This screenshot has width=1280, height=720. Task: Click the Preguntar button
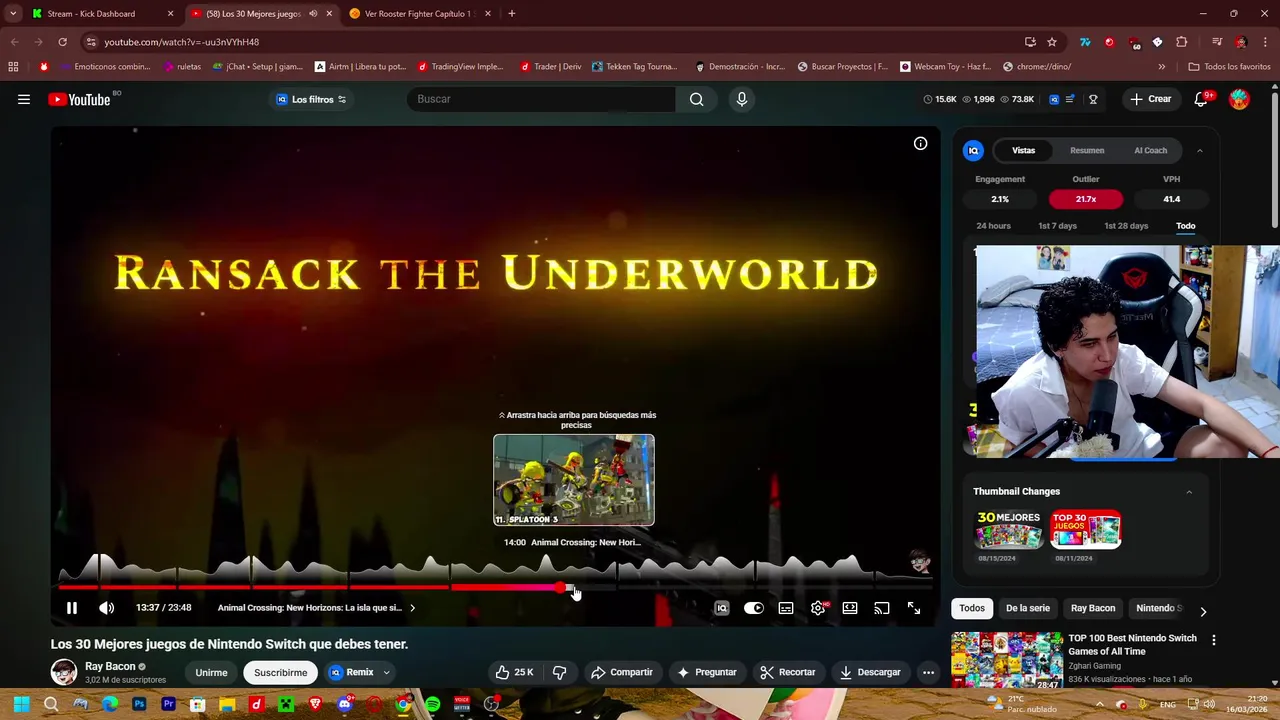point(707,672)
